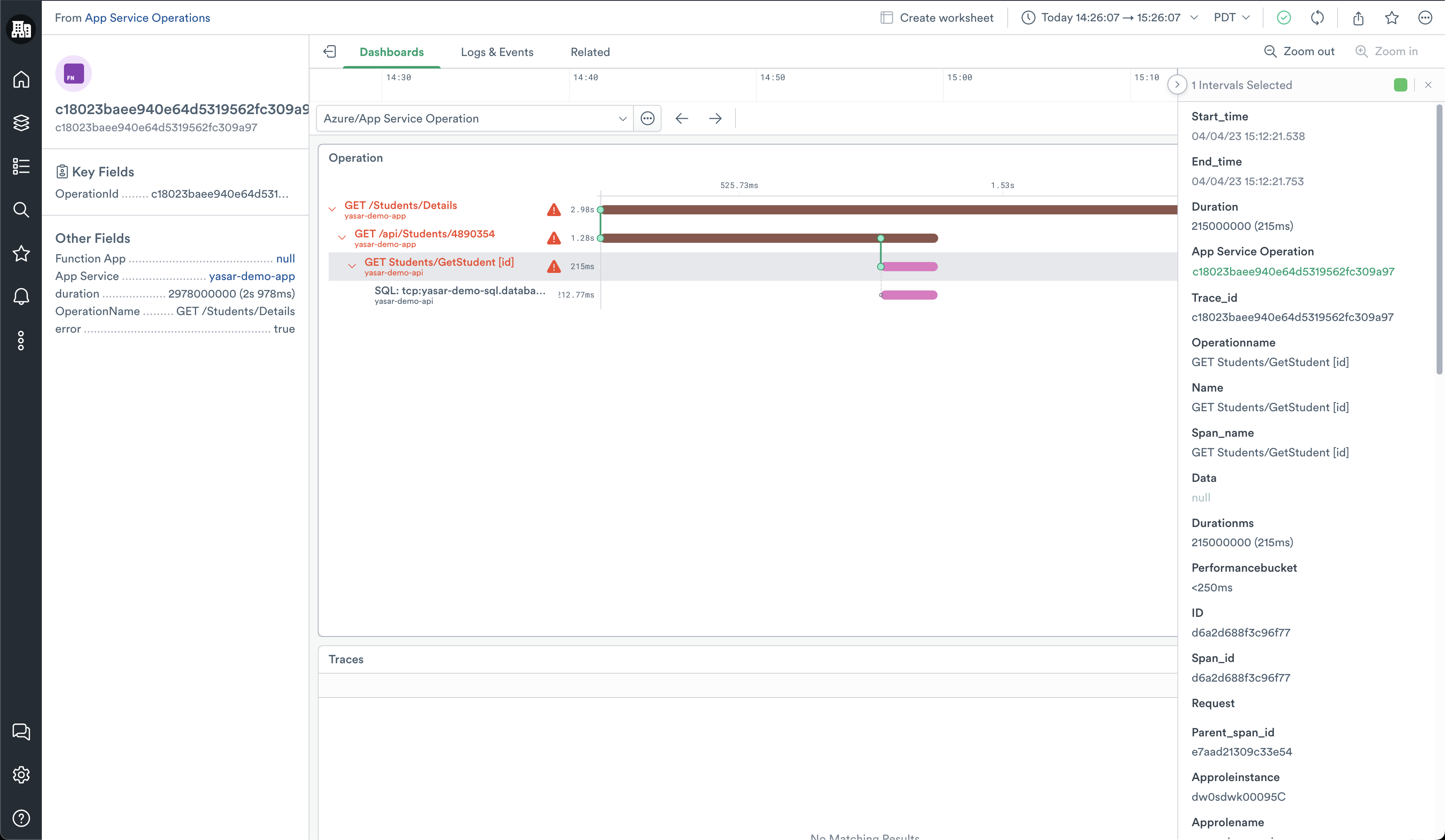Image resolution: width=1445 pixels, height=840 pixels.
Task: Select the SQL tcp:yasar-demo-sql span bar
Action: 909,295
